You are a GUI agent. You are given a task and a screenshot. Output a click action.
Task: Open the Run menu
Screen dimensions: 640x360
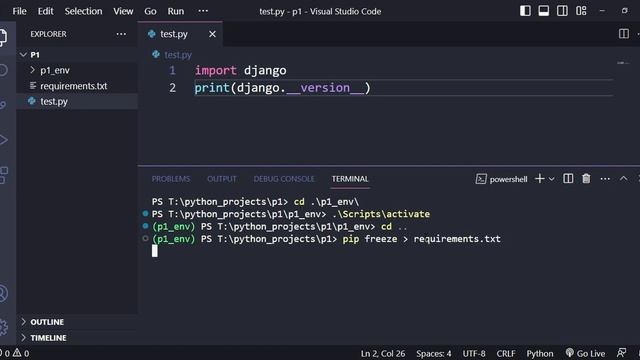pyautogui.click(x=176, y=11)
